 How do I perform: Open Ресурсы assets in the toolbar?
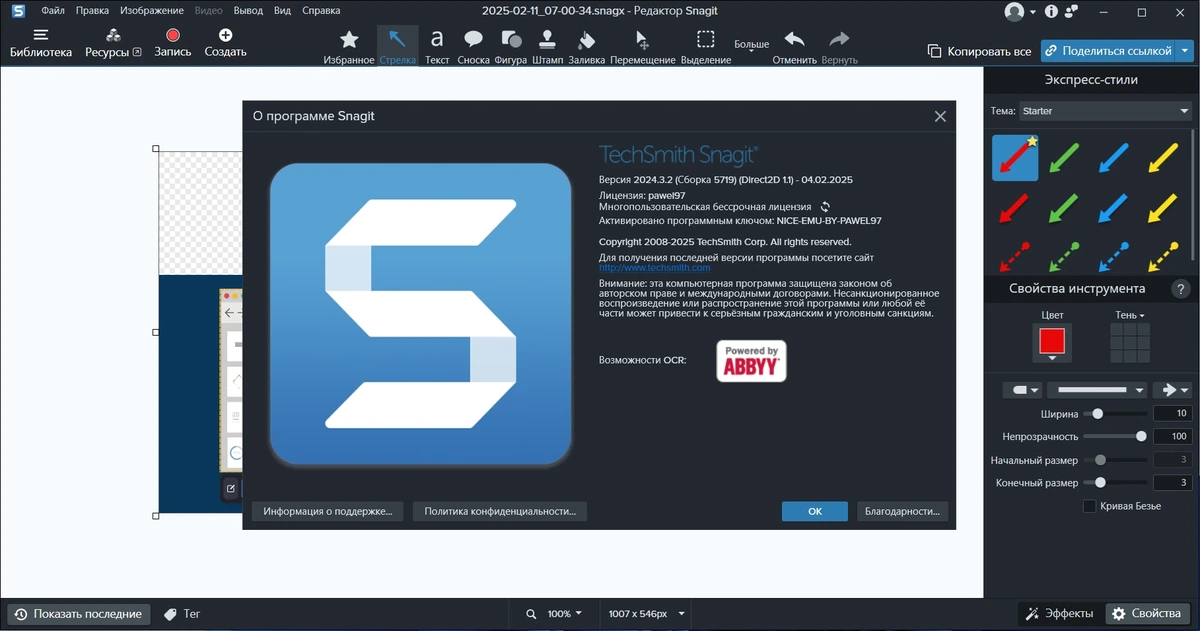click(113, 43)
